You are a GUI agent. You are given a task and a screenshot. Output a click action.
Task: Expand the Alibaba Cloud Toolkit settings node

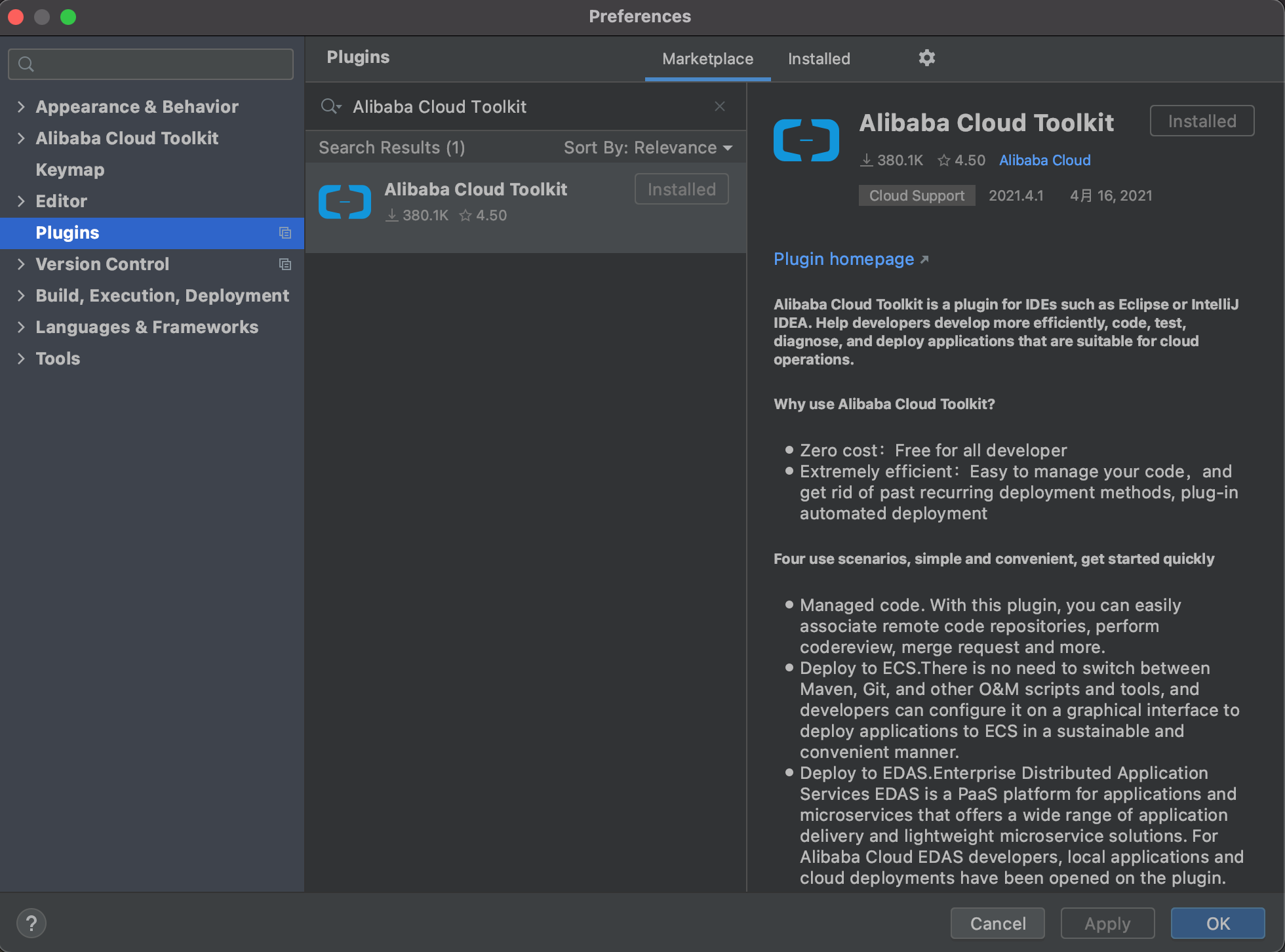21,138
